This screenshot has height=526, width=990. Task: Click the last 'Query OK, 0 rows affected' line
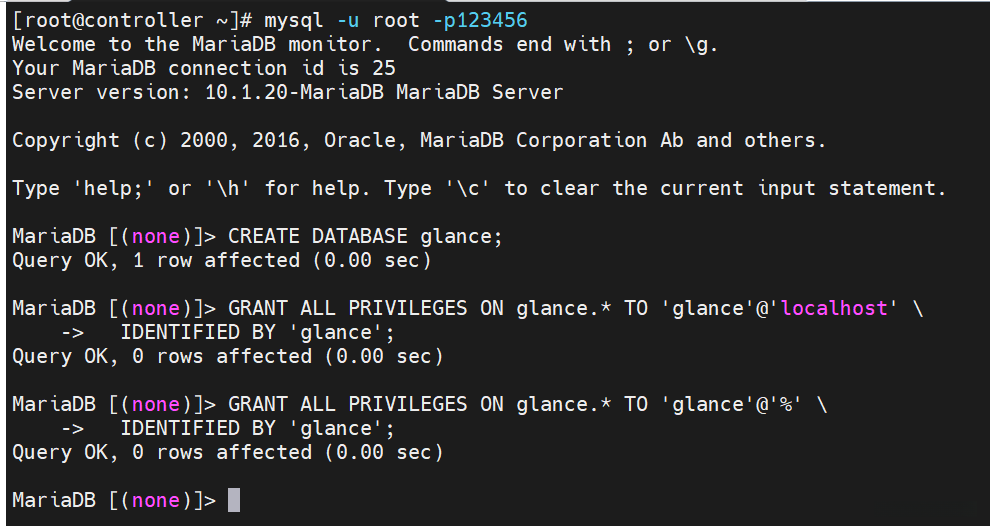click(227, 452)
